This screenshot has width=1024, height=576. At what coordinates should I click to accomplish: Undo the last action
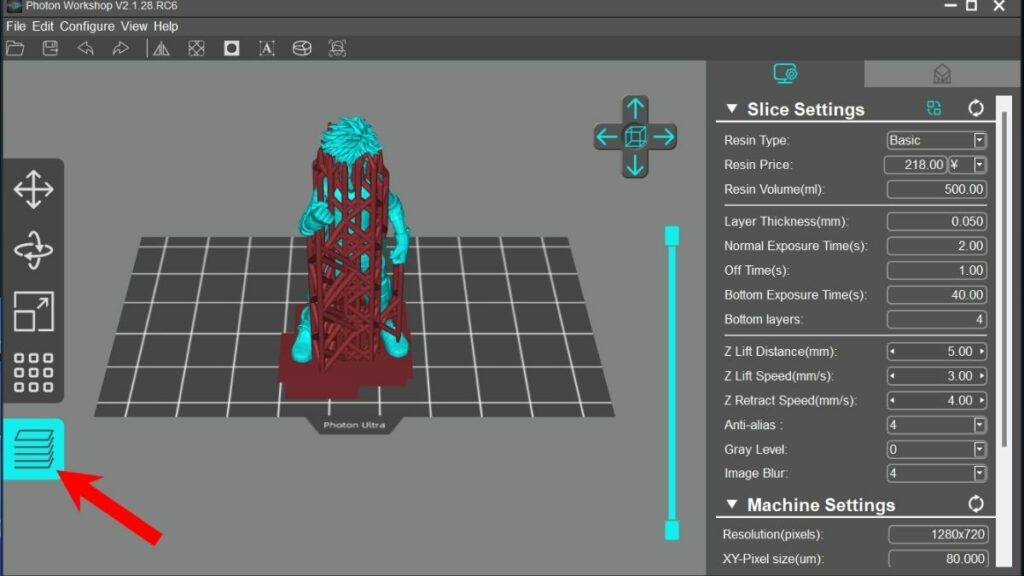coord(85,48)
